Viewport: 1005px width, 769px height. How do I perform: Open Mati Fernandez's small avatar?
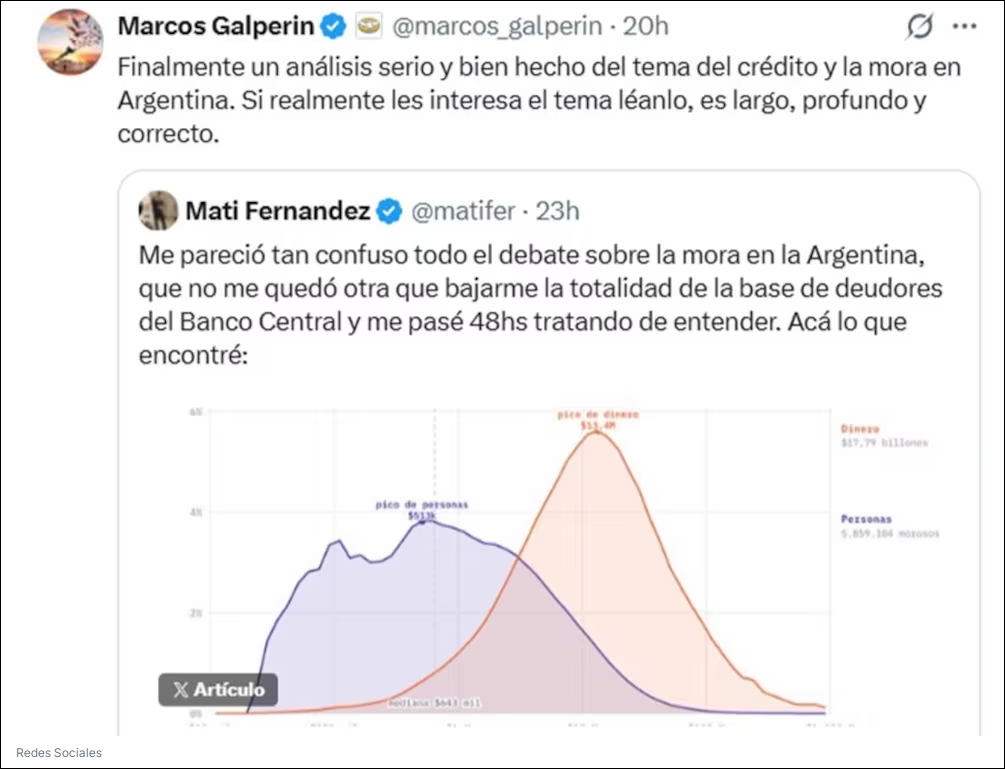point(158,210)
